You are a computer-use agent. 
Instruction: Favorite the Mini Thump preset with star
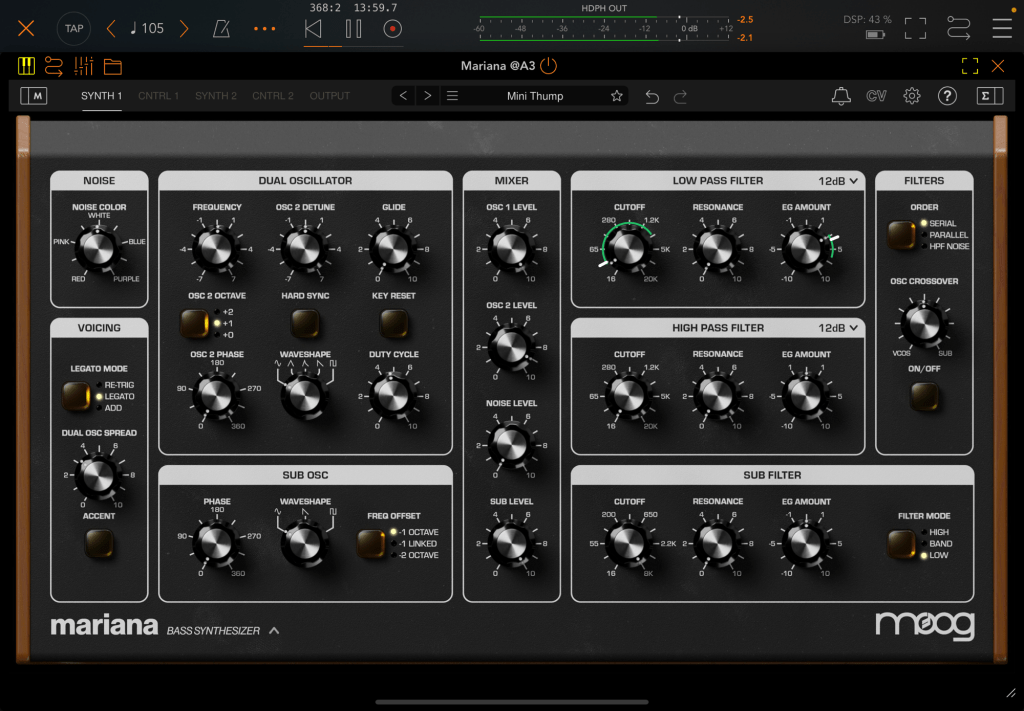pyautogui.click(x=617, y=96)
